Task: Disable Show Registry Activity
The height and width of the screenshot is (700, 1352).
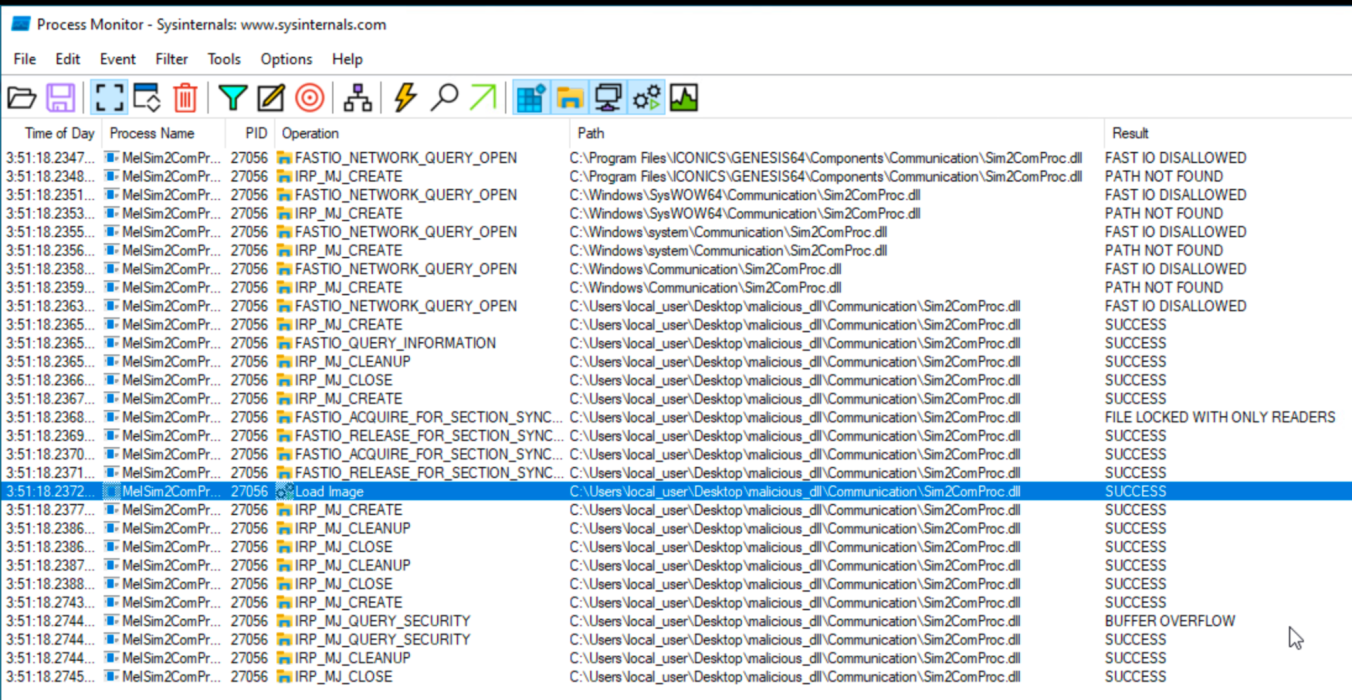Action: tap(530, 97)
